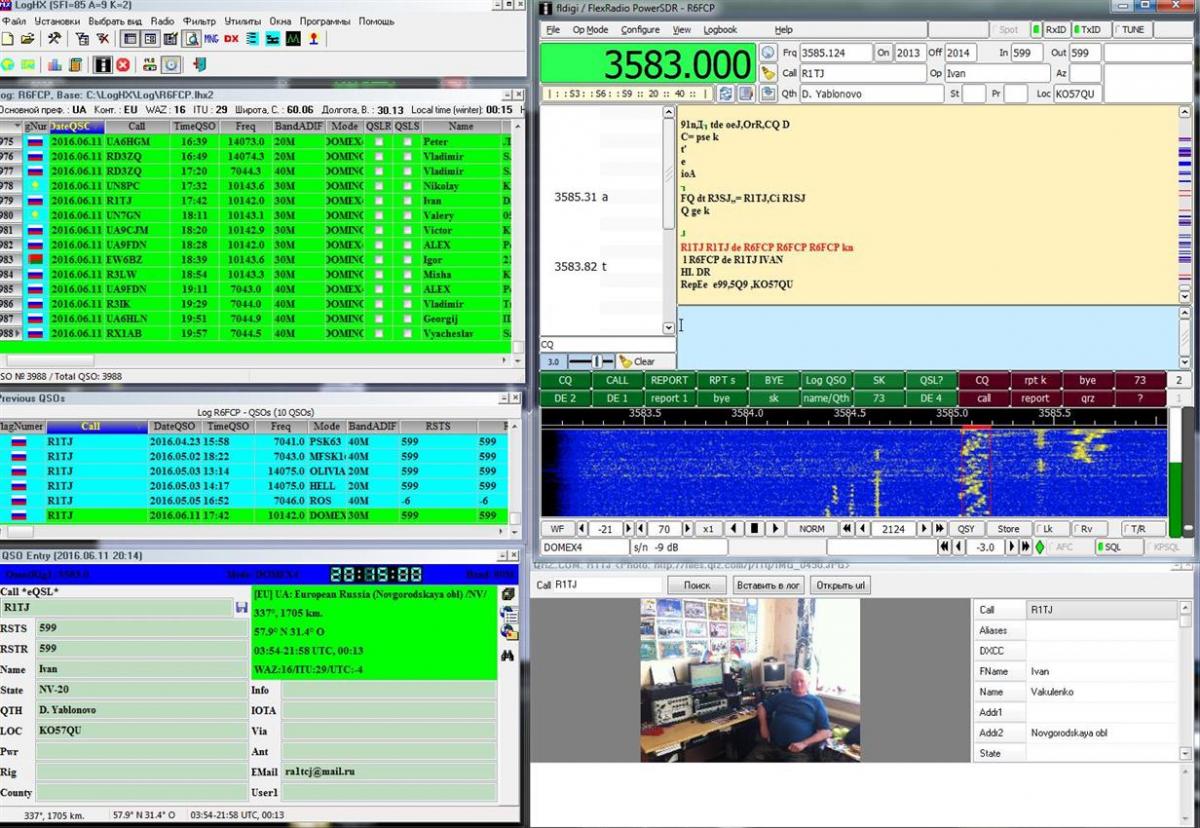The height and width of the screenshot is (828, 1200).
Task: Click the floppy save icon next to R1TJ
Action: tap(241, 607)
